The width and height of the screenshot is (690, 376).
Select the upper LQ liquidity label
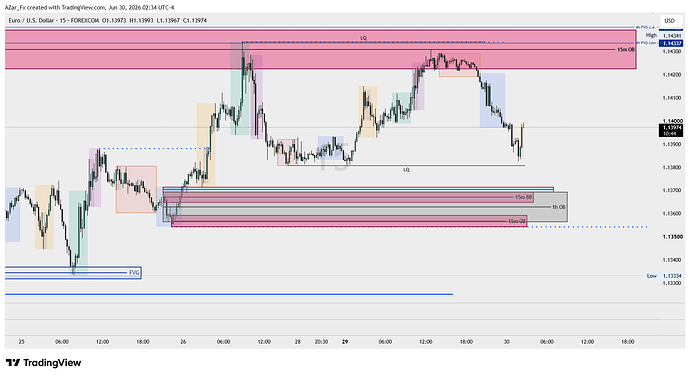pos(363,38)
